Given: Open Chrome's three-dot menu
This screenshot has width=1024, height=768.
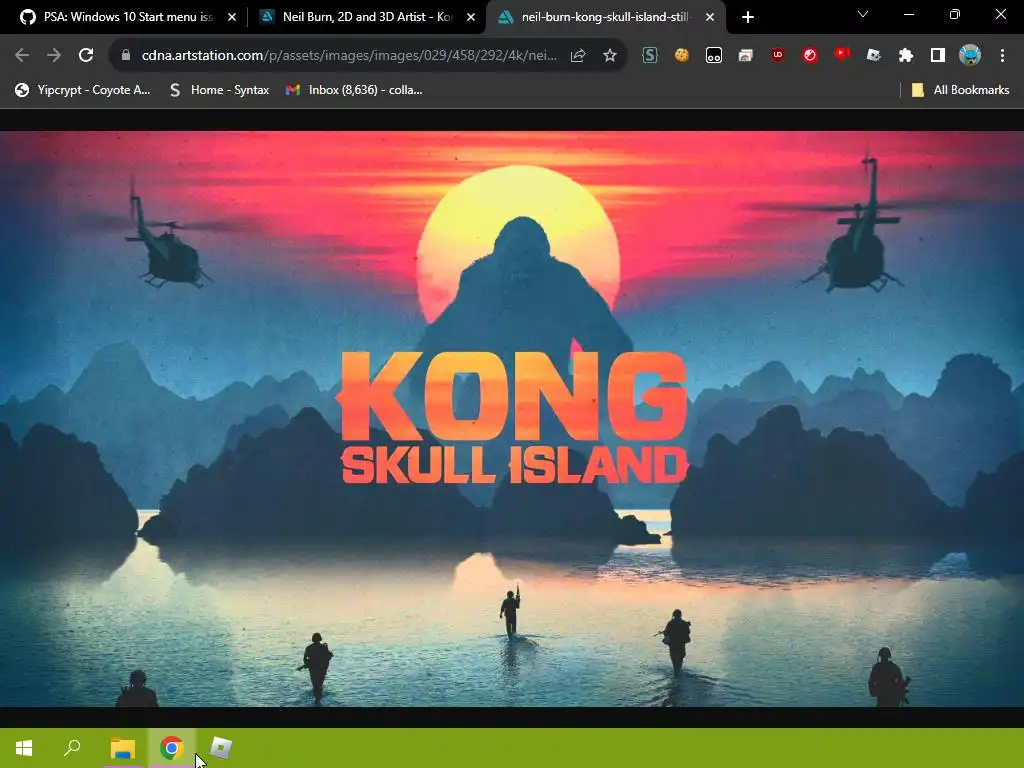Looking at the screenshot, I should click(x=1002, y=56).
